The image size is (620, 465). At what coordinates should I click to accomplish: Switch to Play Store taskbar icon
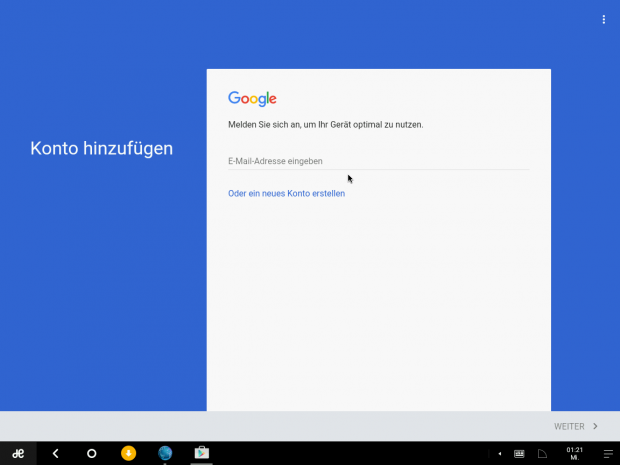tap(202, 453)
